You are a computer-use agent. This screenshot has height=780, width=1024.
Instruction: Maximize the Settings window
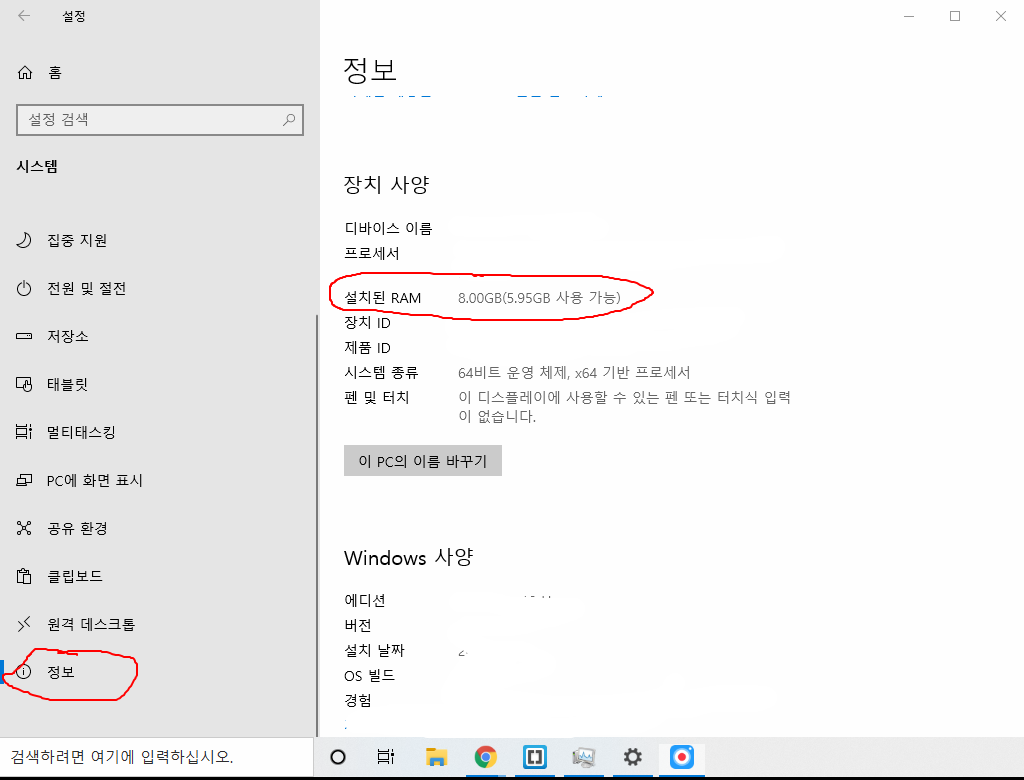(955, 16)
